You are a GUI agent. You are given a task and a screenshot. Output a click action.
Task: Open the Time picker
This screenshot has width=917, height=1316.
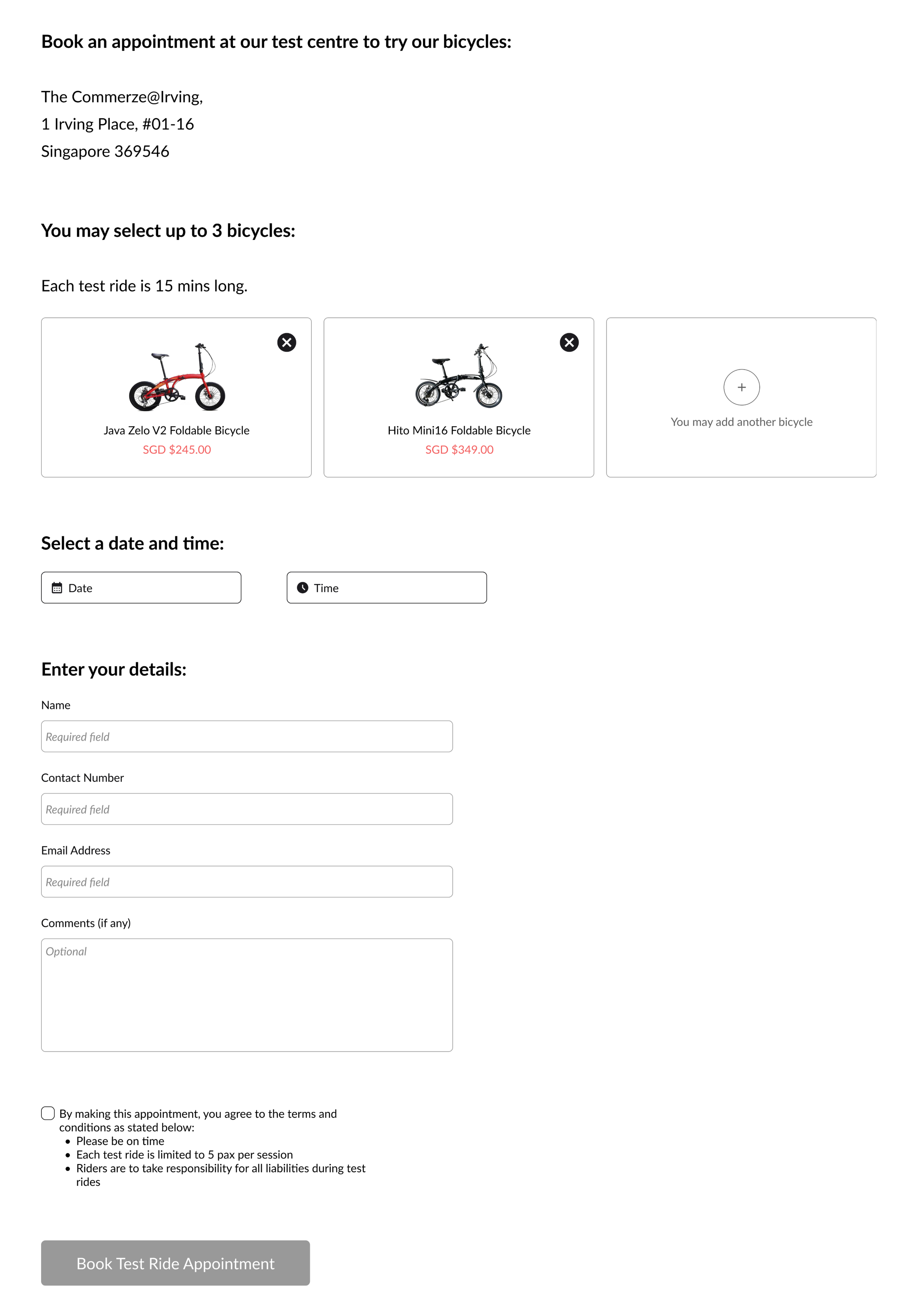(387, 587)
